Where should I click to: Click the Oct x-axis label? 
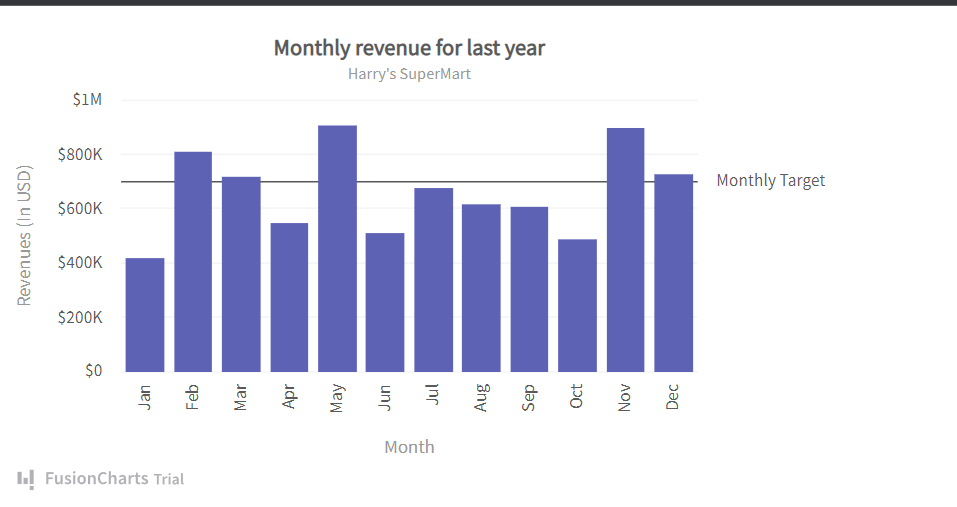576,396
